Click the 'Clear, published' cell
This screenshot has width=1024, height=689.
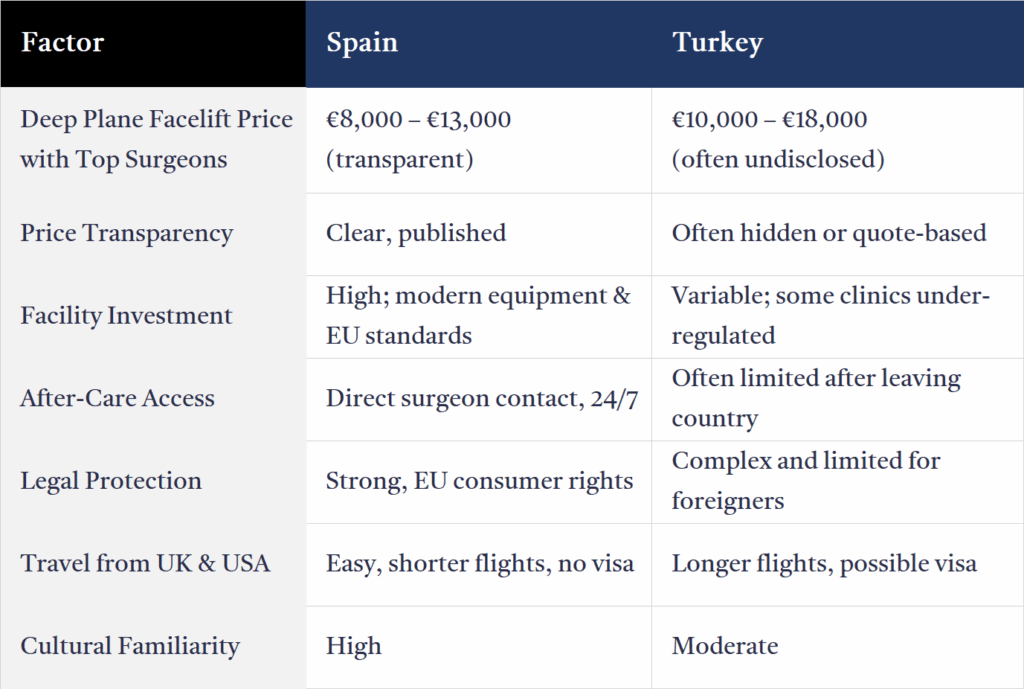coord(416,233)
